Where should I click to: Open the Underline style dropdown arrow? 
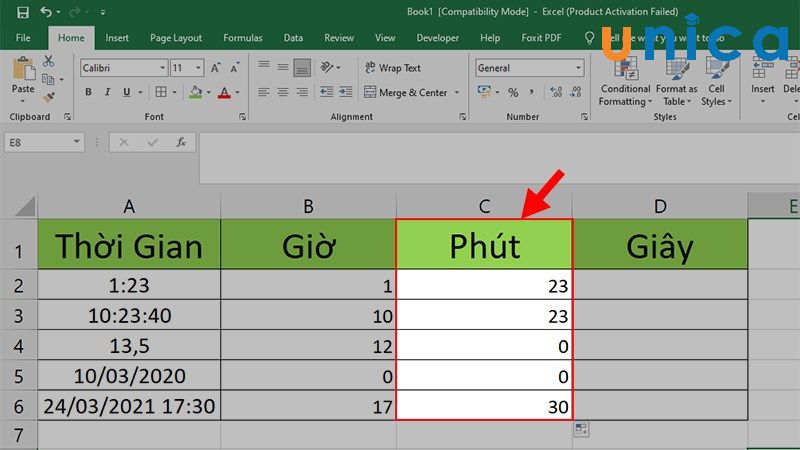click(140, 92)
